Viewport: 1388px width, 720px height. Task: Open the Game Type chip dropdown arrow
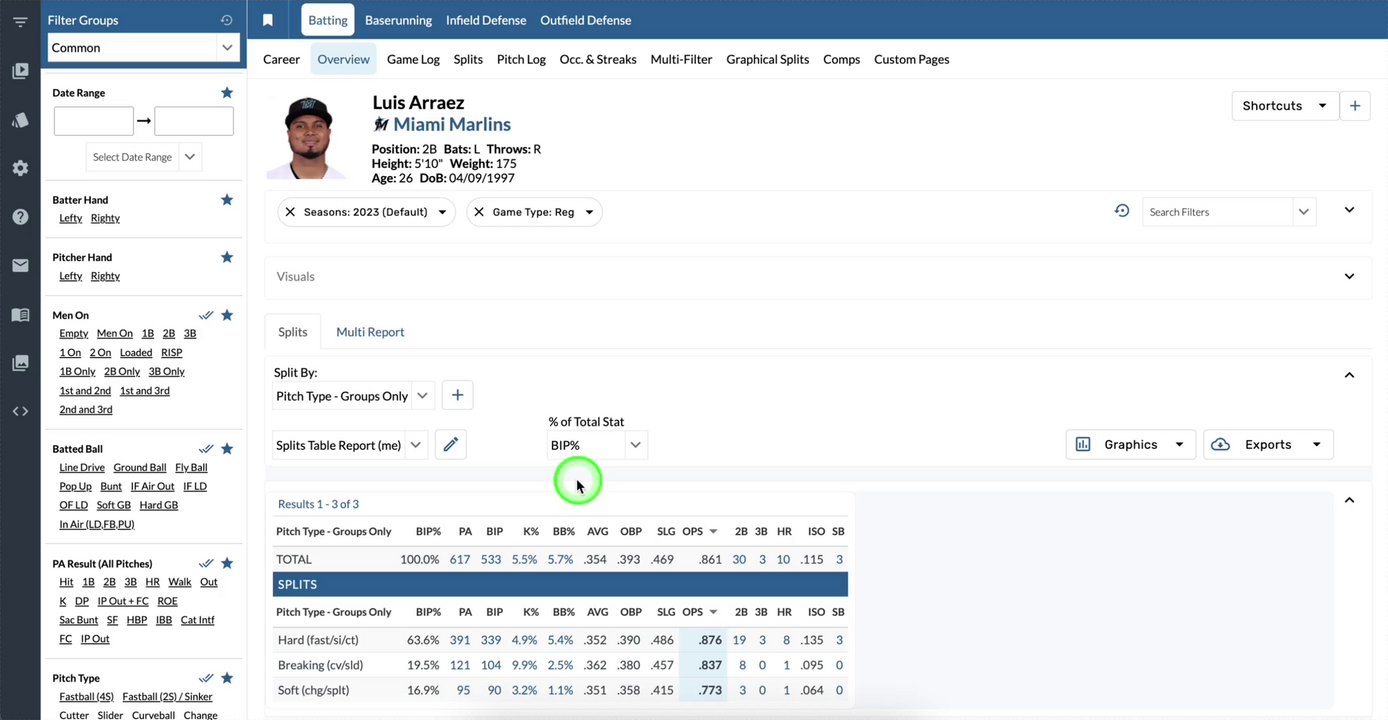click(589, 212)
